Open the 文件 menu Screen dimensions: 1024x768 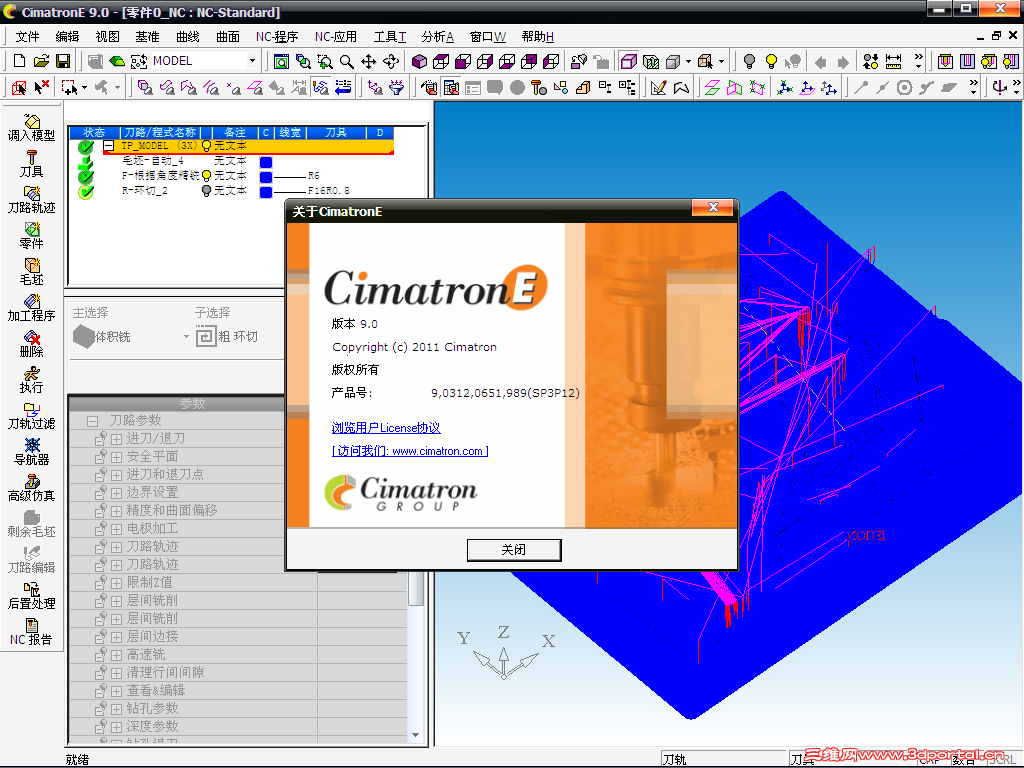click(27, 37)
